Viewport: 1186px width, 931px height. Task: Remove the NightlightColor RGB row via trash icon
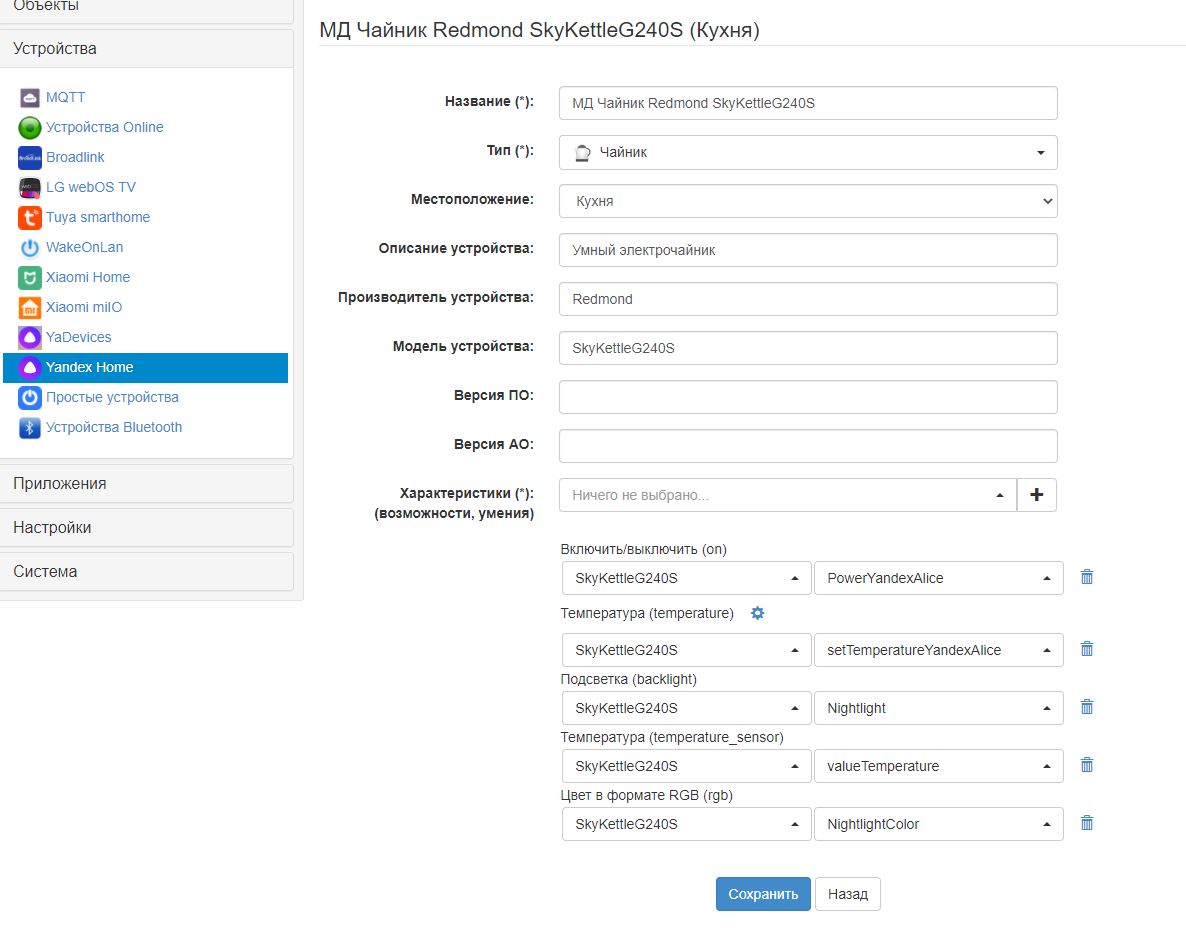(1087, 824)
